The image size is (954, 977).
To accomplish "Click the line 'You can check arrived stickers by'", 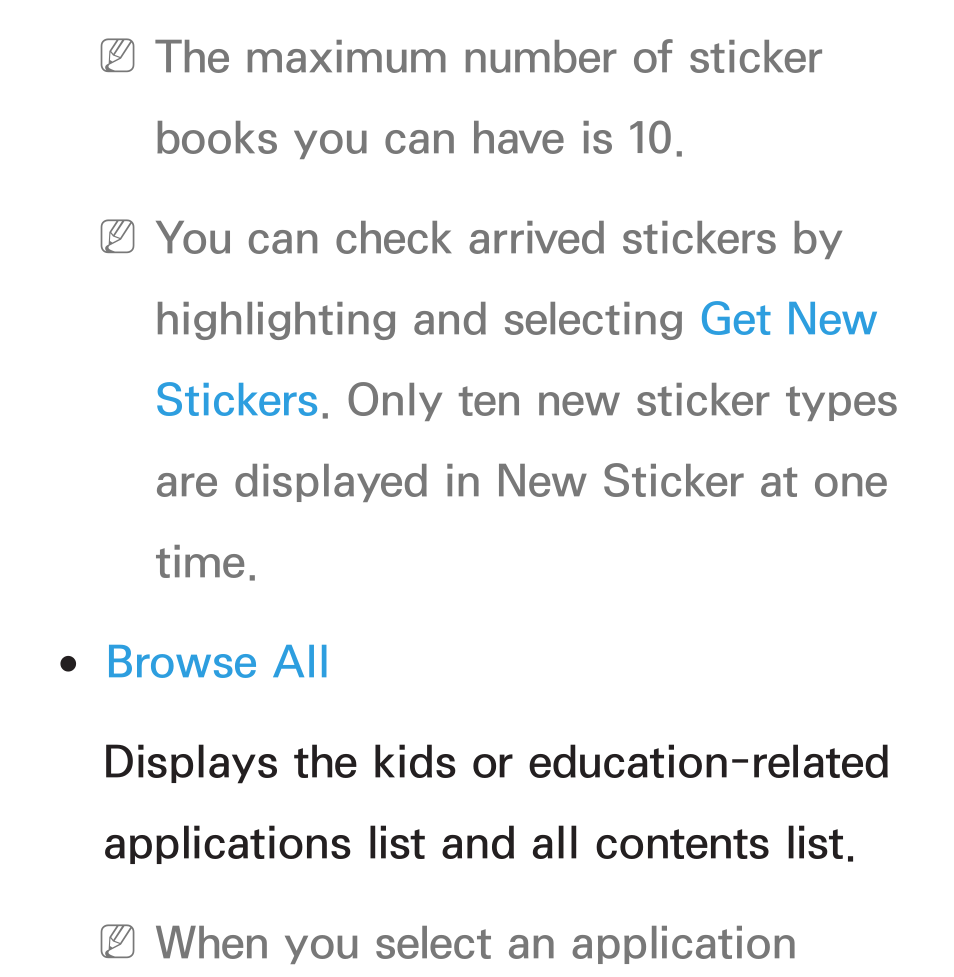I will tap(498, 239).
